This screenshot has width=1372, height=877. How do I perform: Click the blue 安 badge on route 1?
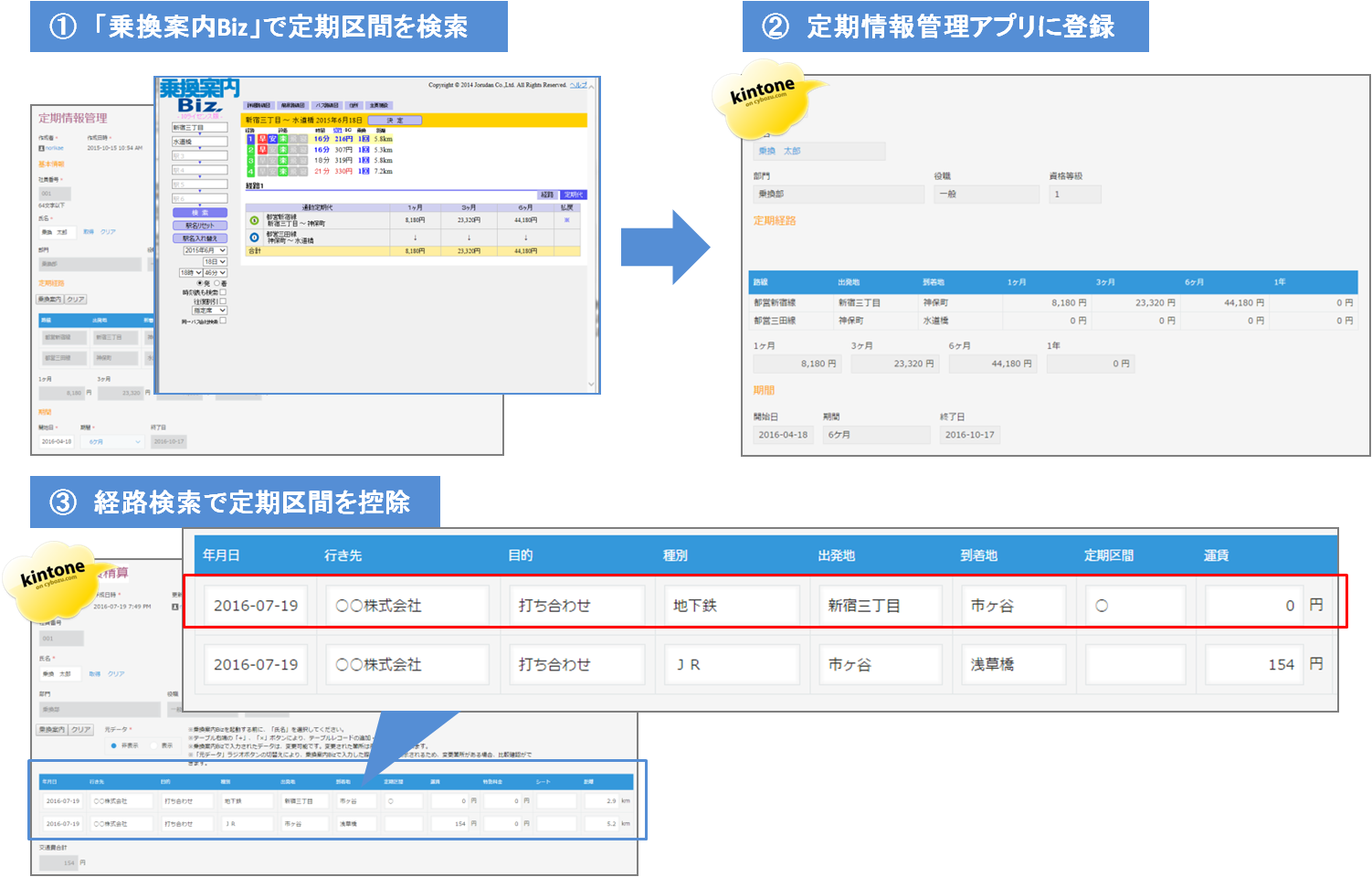click(x=272, y=139)
